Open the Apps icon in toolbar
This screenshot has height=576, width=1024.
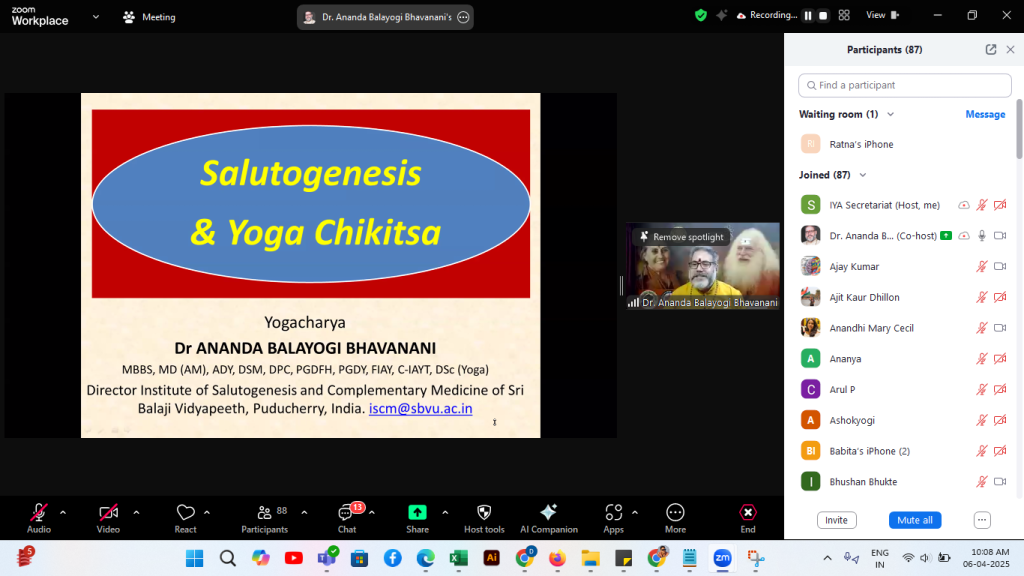pos(613,513)
